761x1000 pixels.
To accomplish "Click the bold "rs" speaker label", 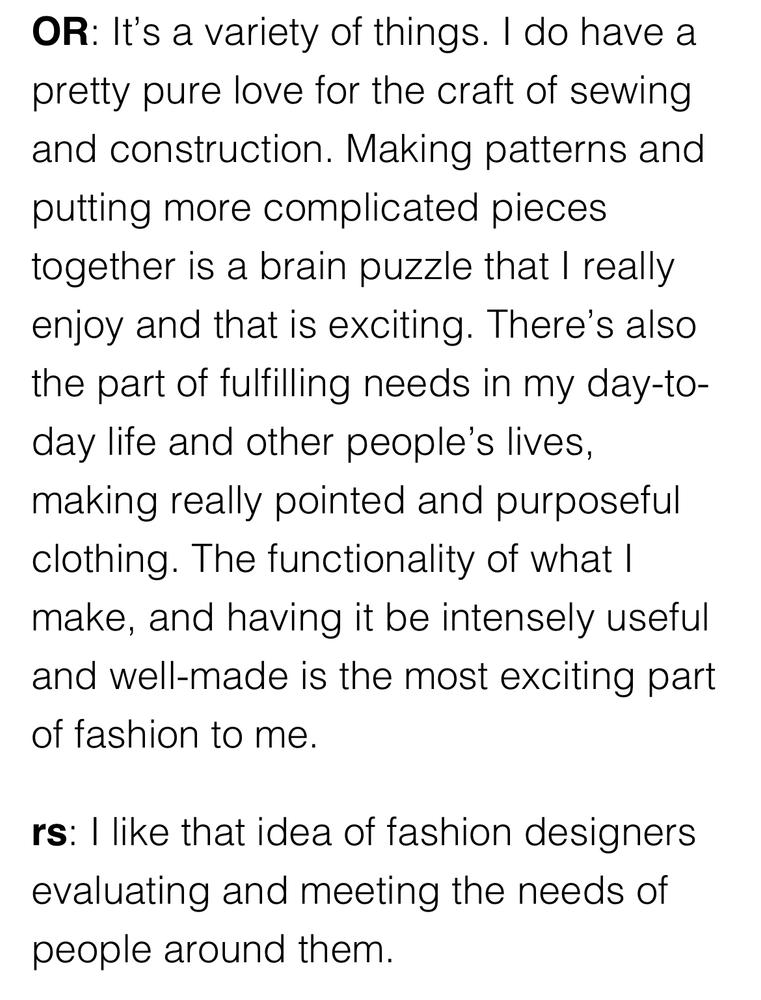I will [x=48, y=834].
